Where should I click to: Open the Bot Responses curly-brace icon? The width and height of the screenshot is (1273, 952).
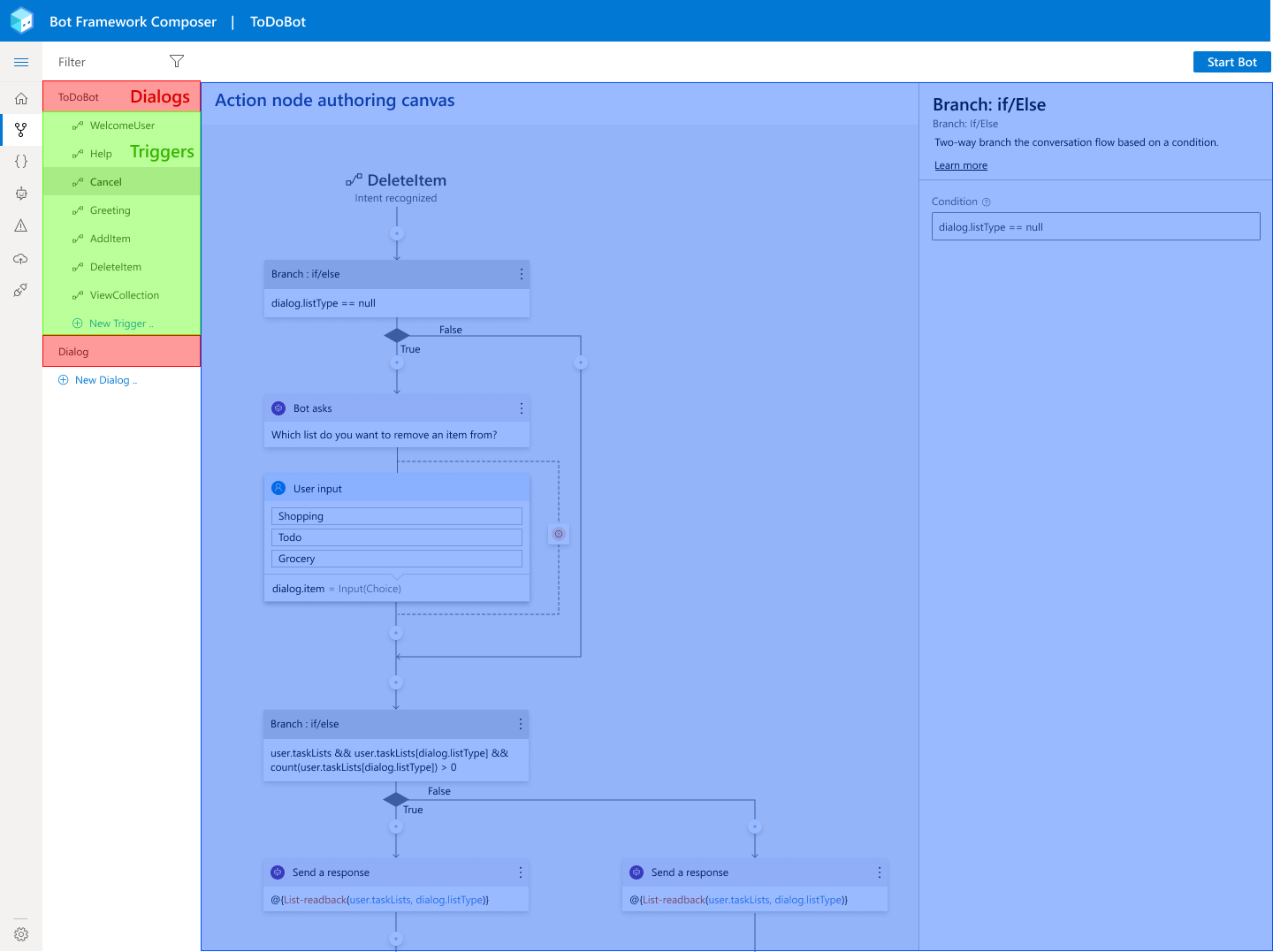[21, 161]
